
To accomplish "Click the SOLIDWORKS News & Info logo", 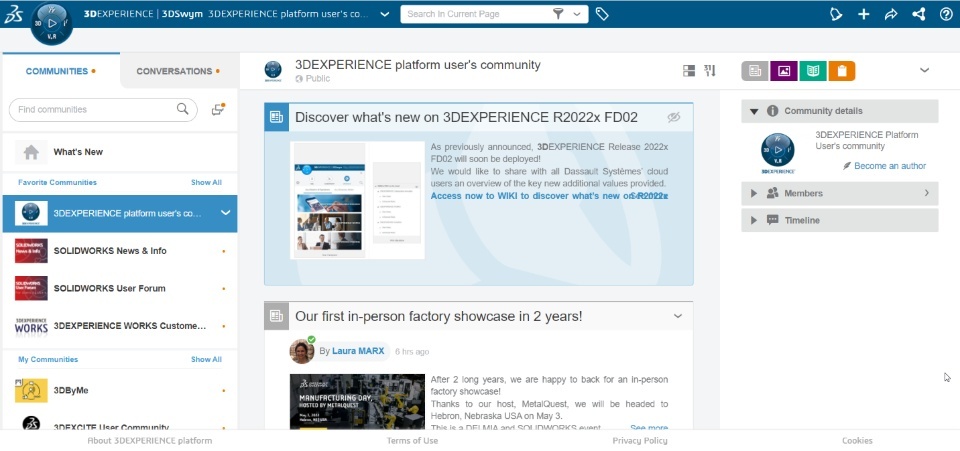I will click(x=31, y=251).
